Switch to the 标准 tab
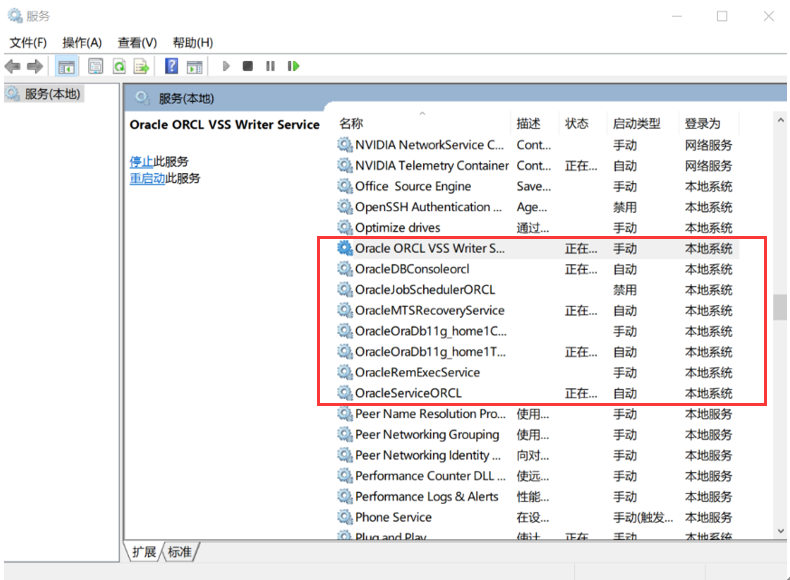This screenshot has width=790, height=580. [180, 552]
